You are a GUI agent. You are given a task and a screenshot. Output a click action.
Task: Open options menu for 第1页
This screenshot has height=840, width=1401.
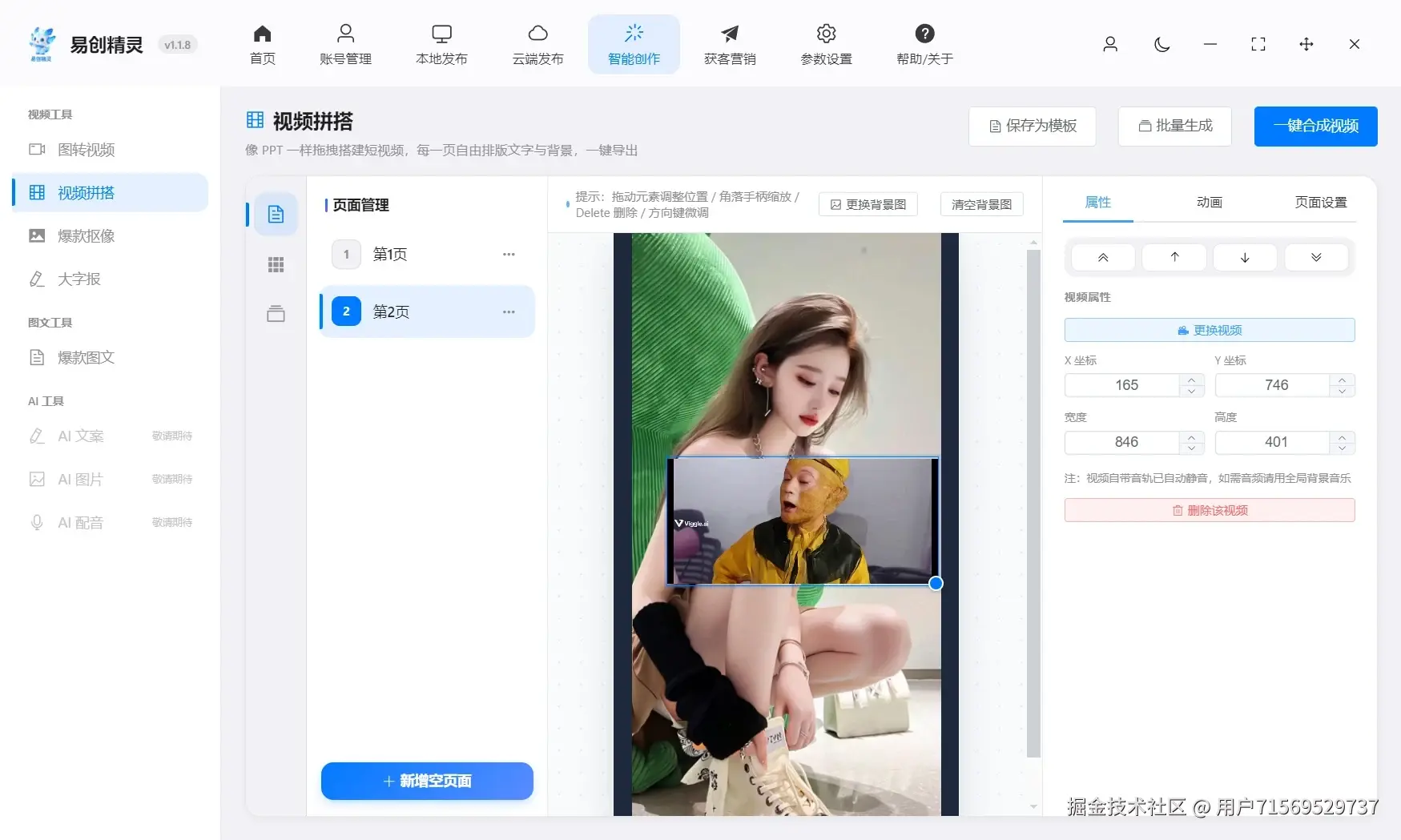click(509, 254)
